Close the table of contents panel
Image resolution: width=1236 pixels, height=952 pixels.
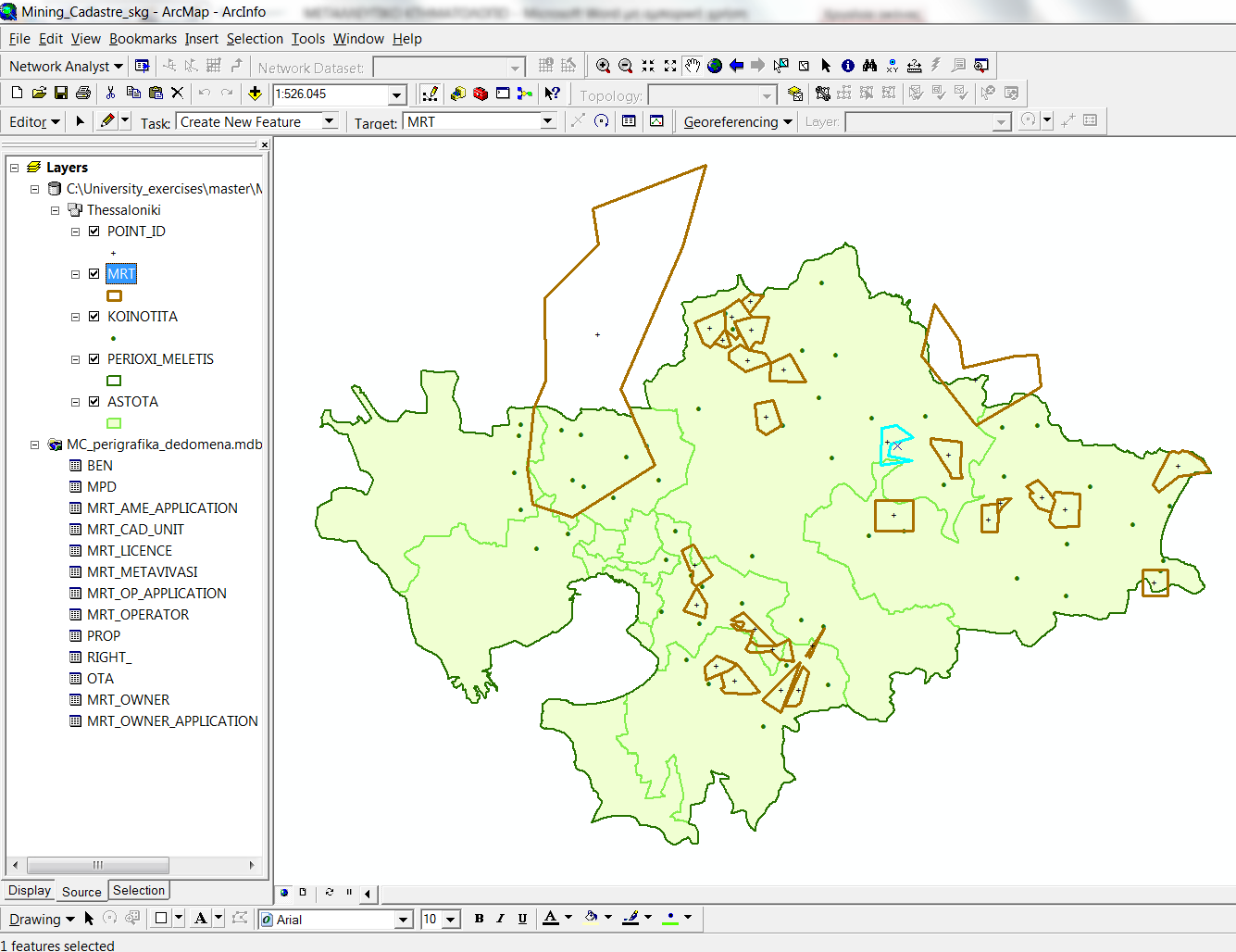[x=265, y=144]
